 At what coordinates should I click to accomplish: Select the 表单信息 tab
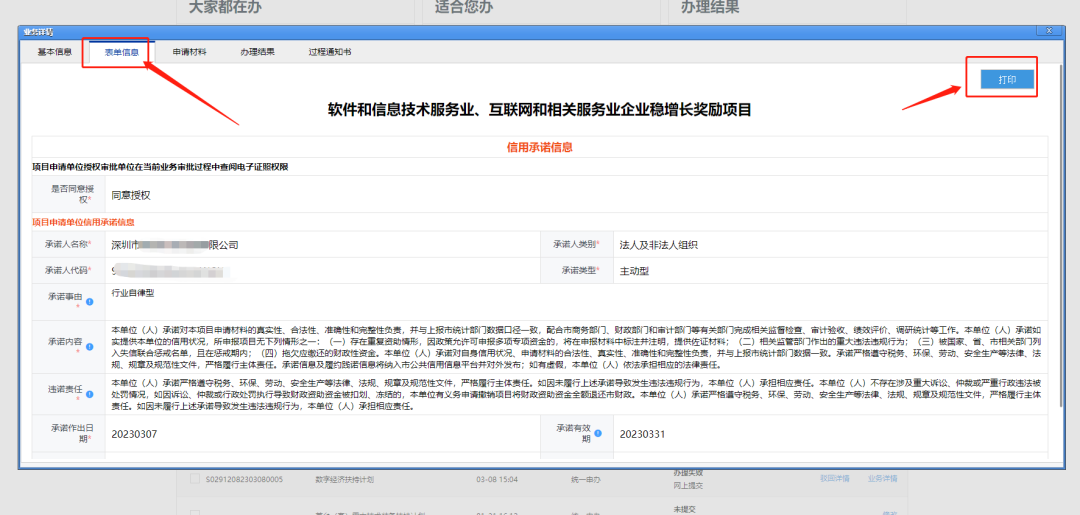(122, 52)
